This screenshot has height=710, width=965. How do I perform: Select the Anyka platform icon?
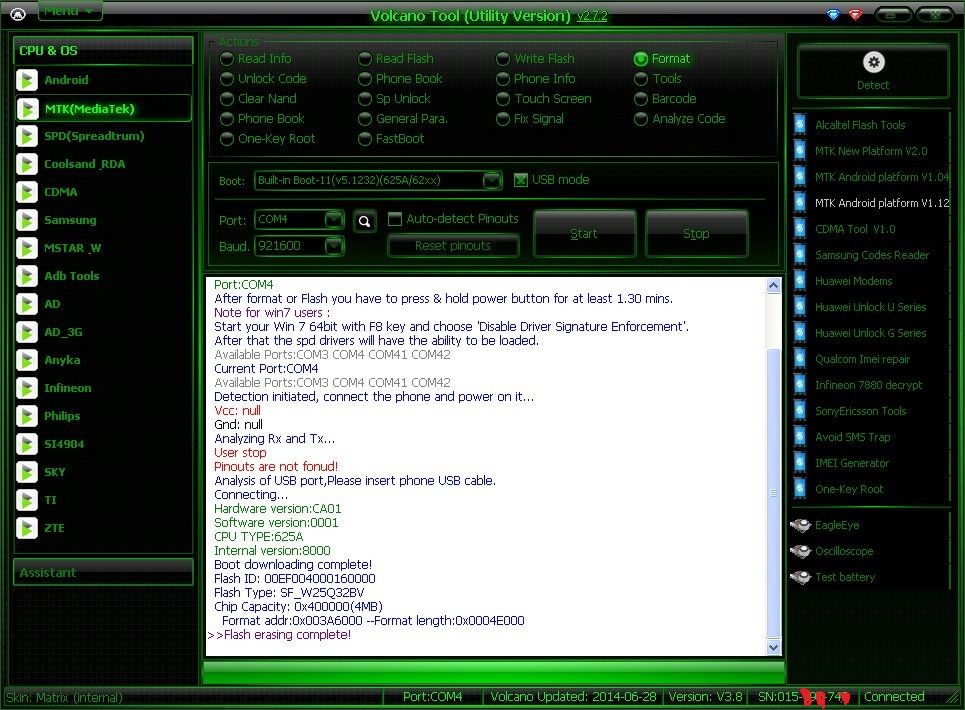coord(26,360)
